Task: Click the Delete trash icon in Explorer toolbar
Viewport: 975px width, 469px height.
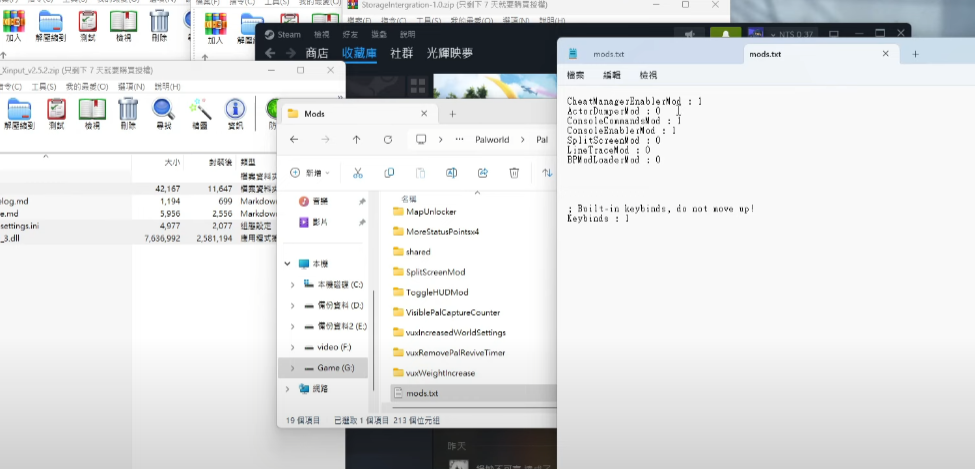Action: pos(514,173)
